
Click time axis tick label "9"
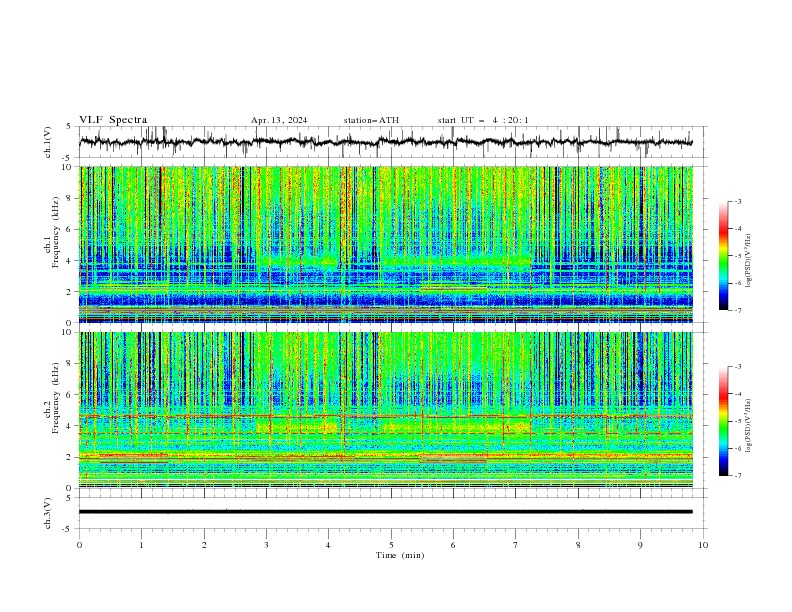[x=640, y=545]
